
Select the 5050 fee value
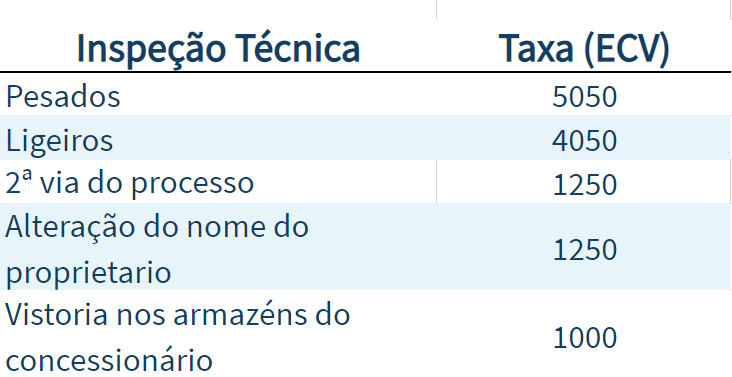click(584, 97)
